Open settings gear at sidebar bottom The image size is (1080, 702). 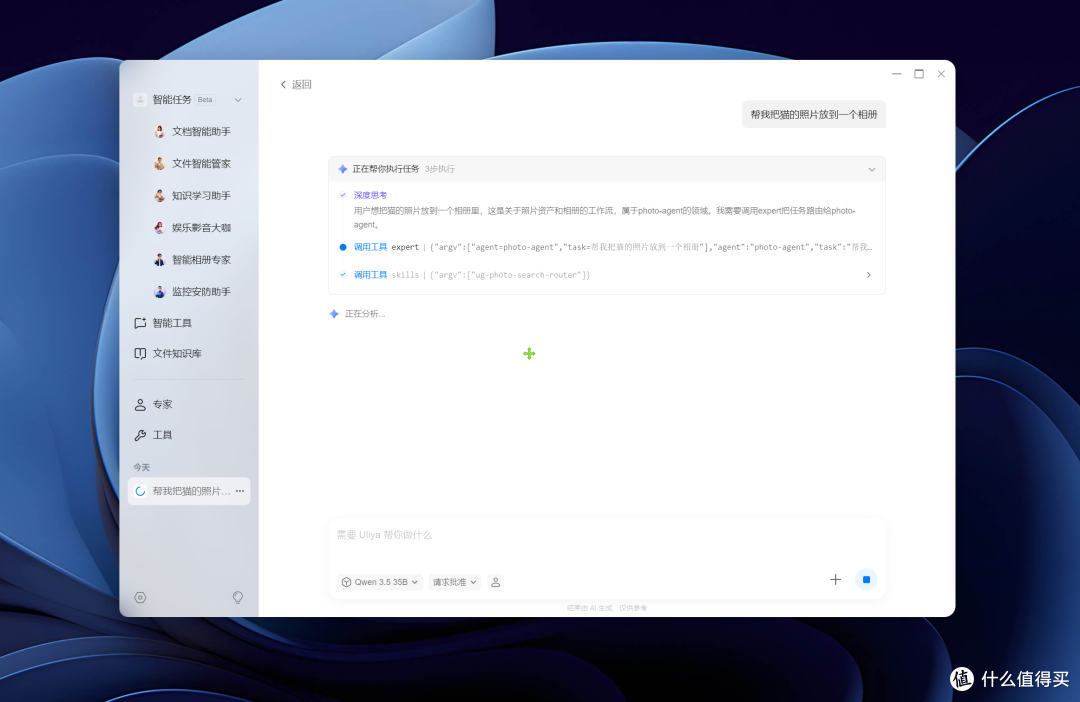coord(141,597)
